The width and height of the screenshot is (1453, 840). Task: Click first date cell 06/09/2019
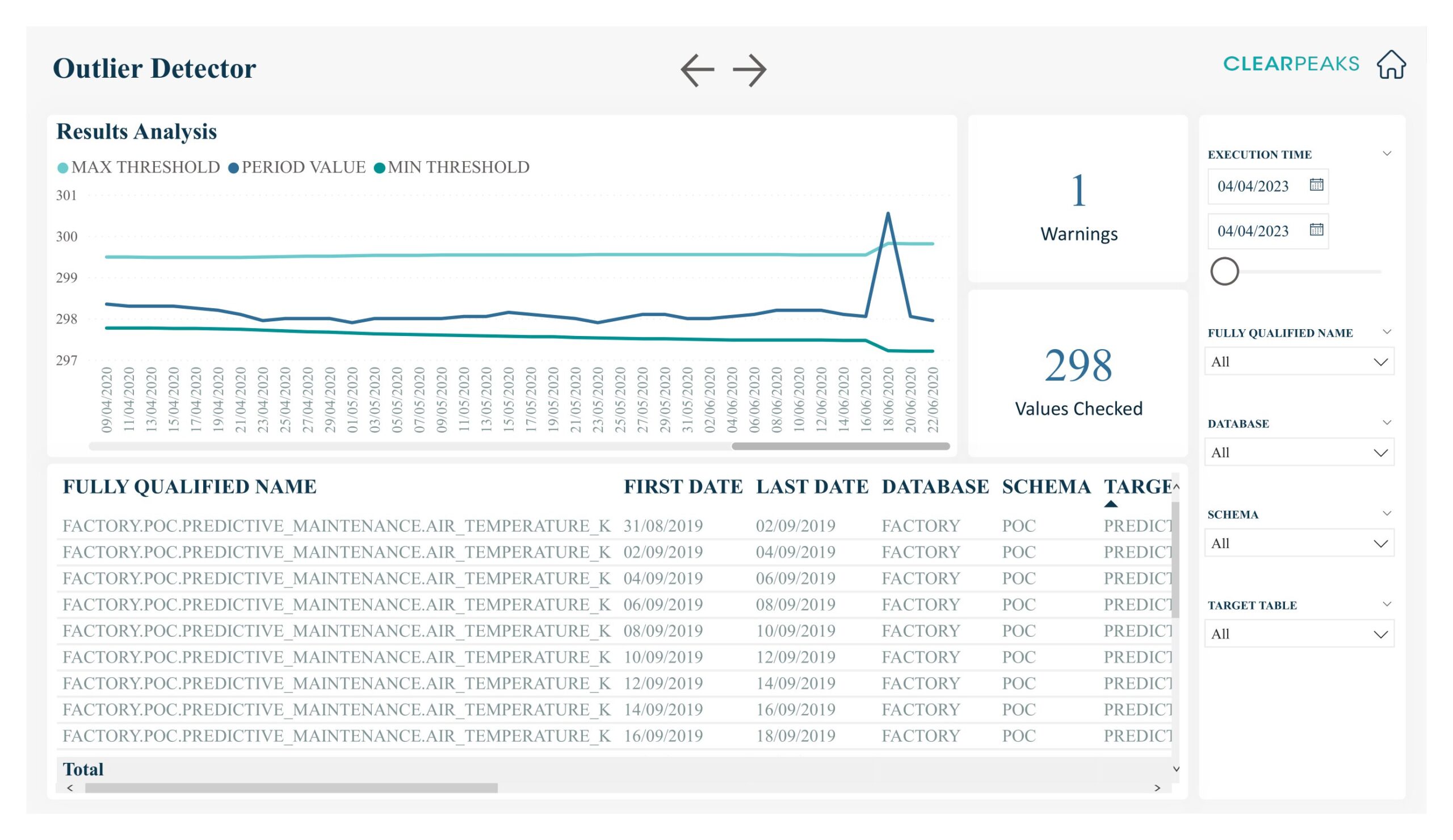pyautogui.click(x=662, y=605)
